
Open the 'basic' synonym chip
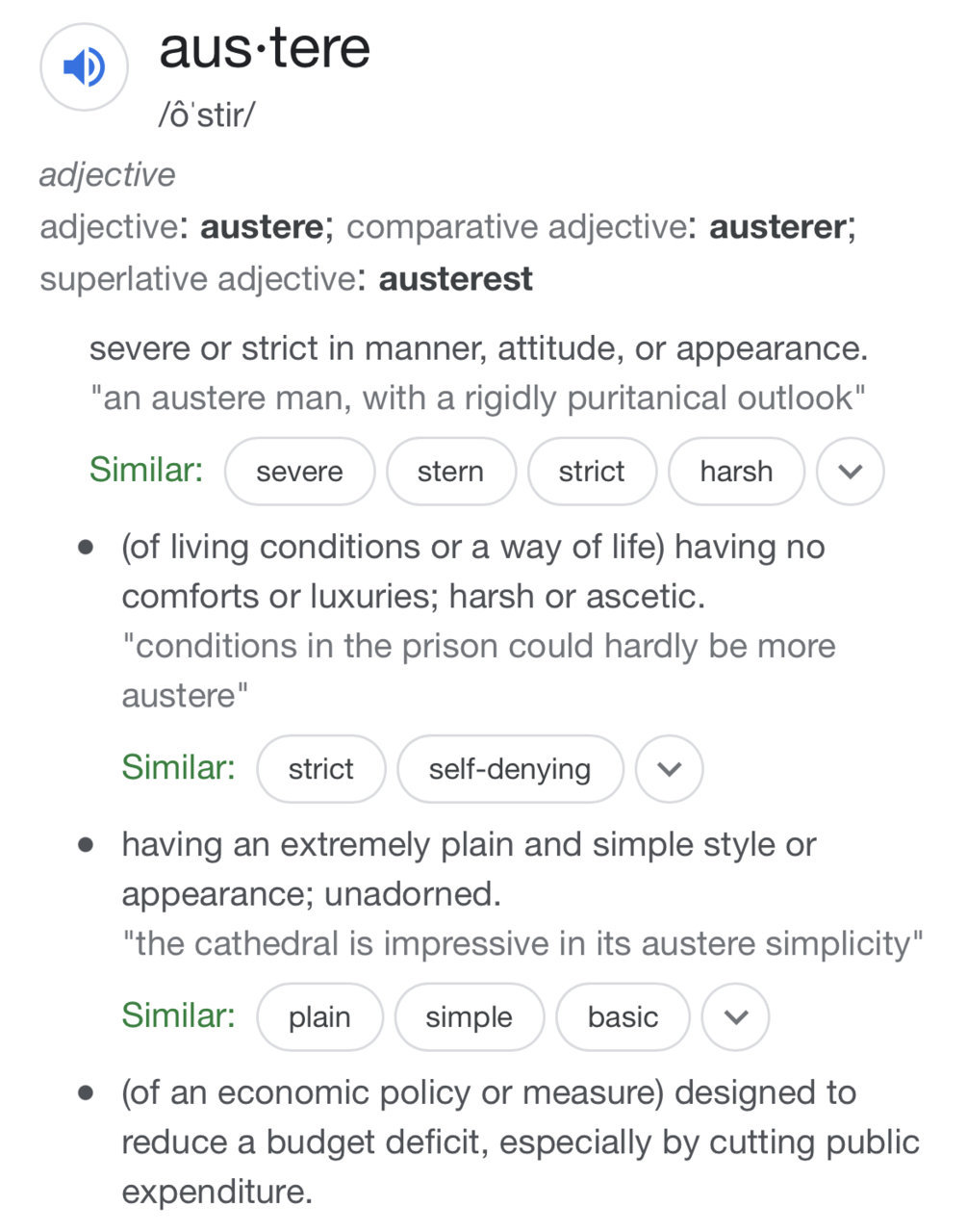[x=623, y=1017]
